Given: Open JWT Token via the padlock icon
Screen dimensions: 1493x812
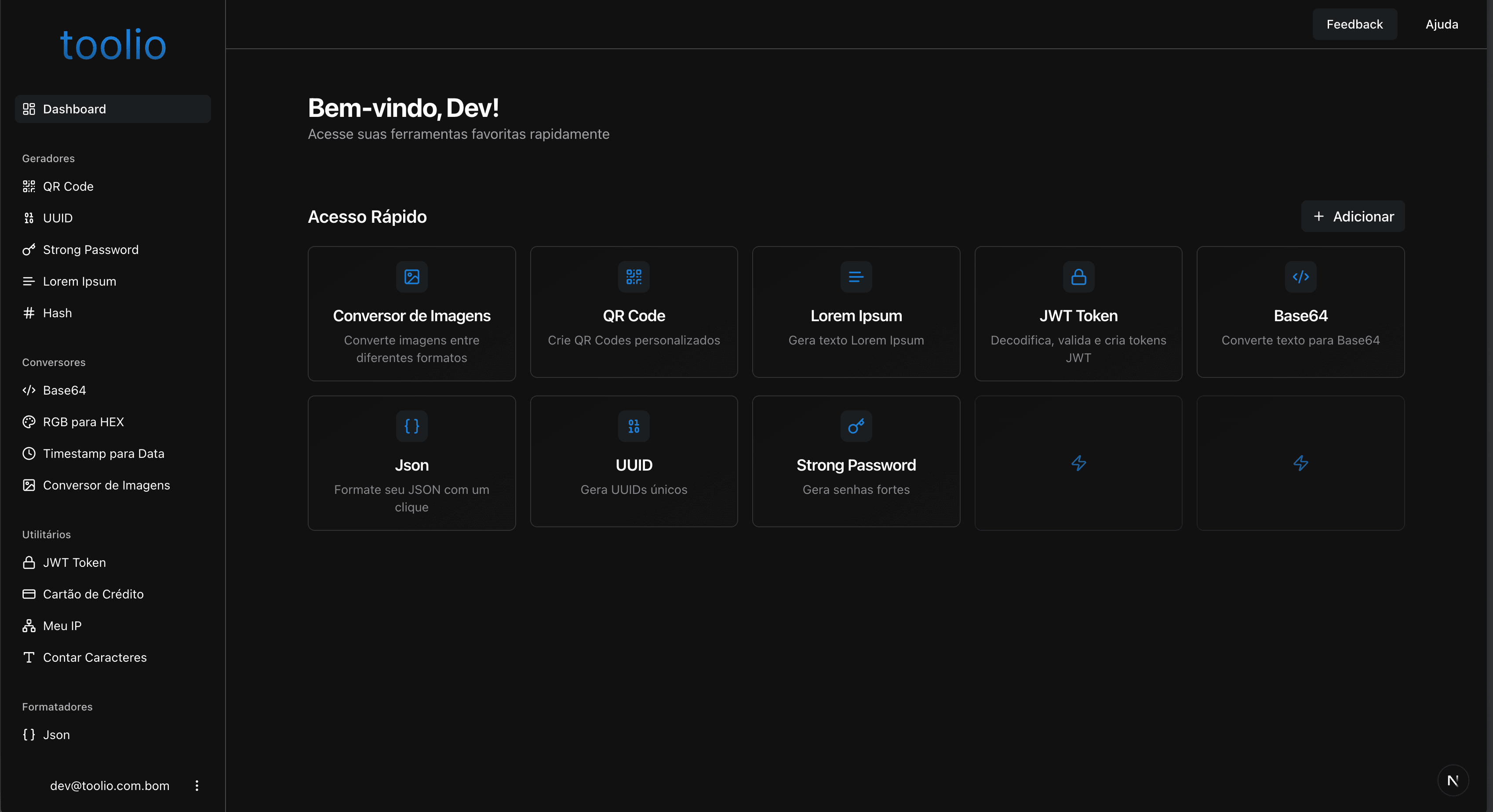Looking at the screenshot, I should 29,562.
